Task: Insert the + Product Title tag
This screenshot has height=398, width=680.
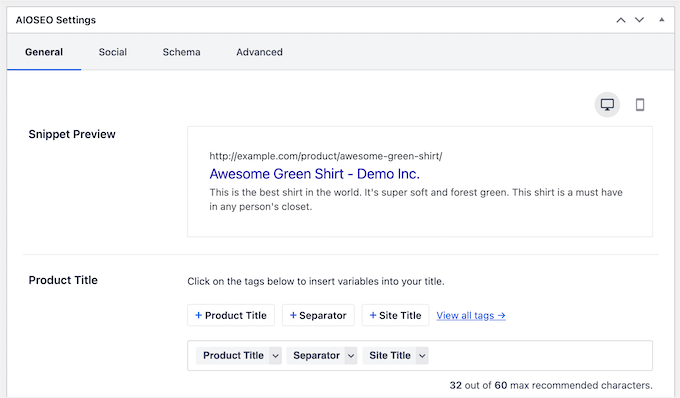Action: tap(231, 315)
